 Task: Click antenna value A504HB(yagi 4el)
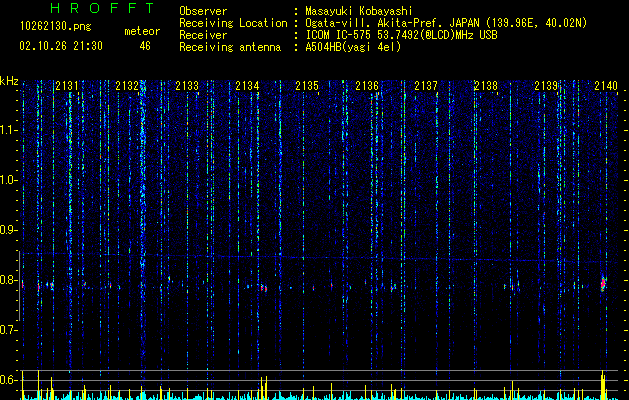click(x=353, y=47)
